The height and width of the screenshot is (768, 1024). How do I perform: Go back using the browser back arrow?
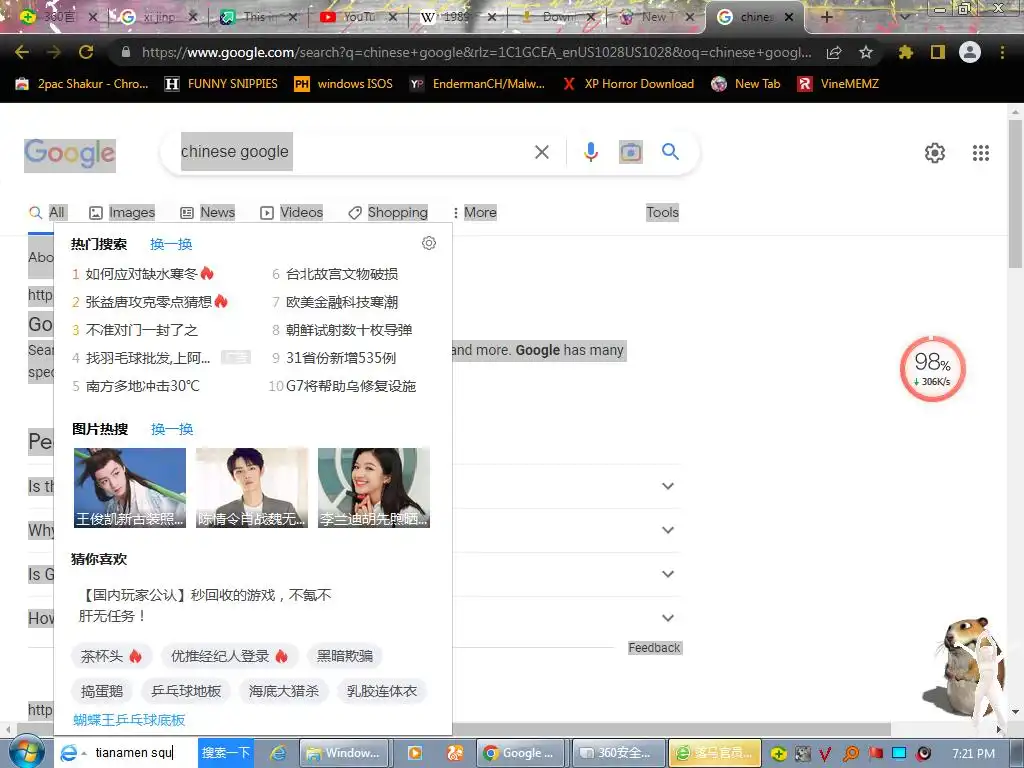[22, 52]
